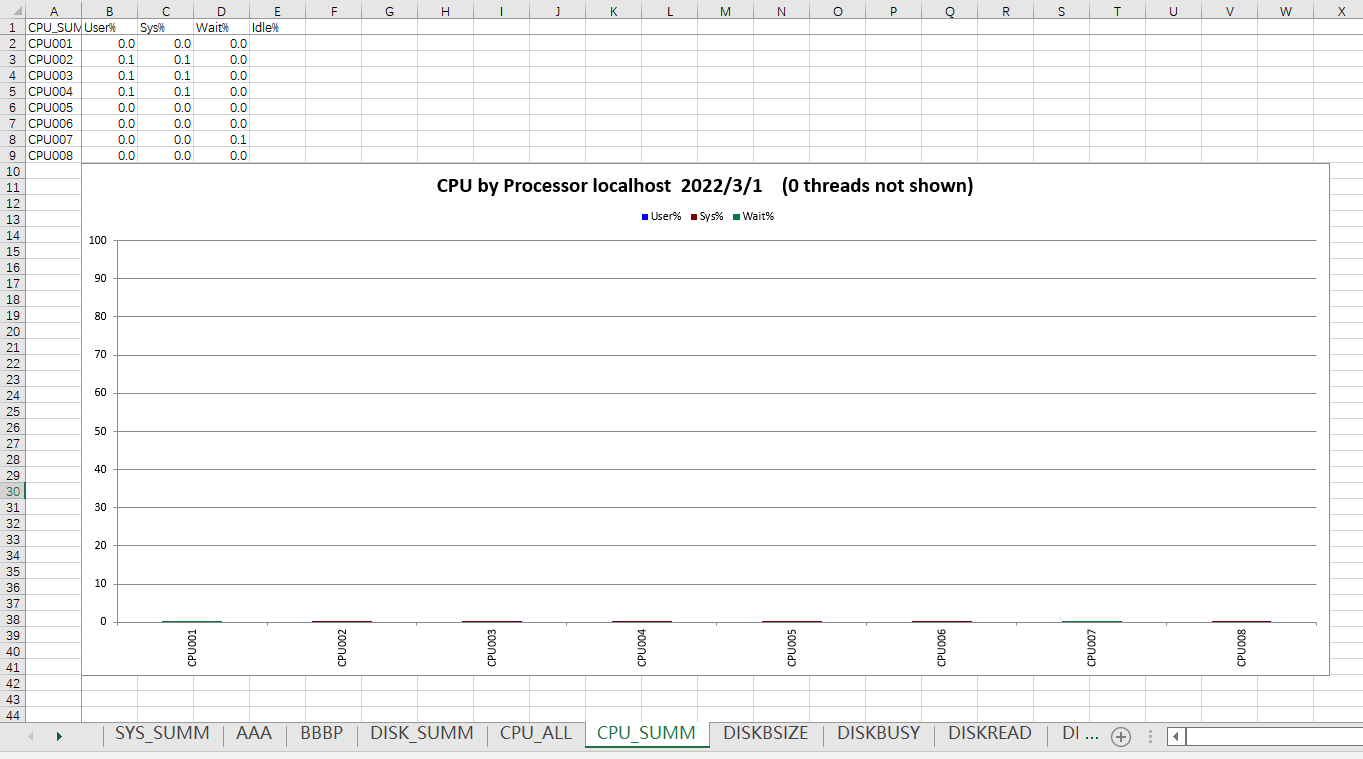1363x759 pixels.
Task: Click the Sys% legend entry in chart
Action: (x=707, y=217)
